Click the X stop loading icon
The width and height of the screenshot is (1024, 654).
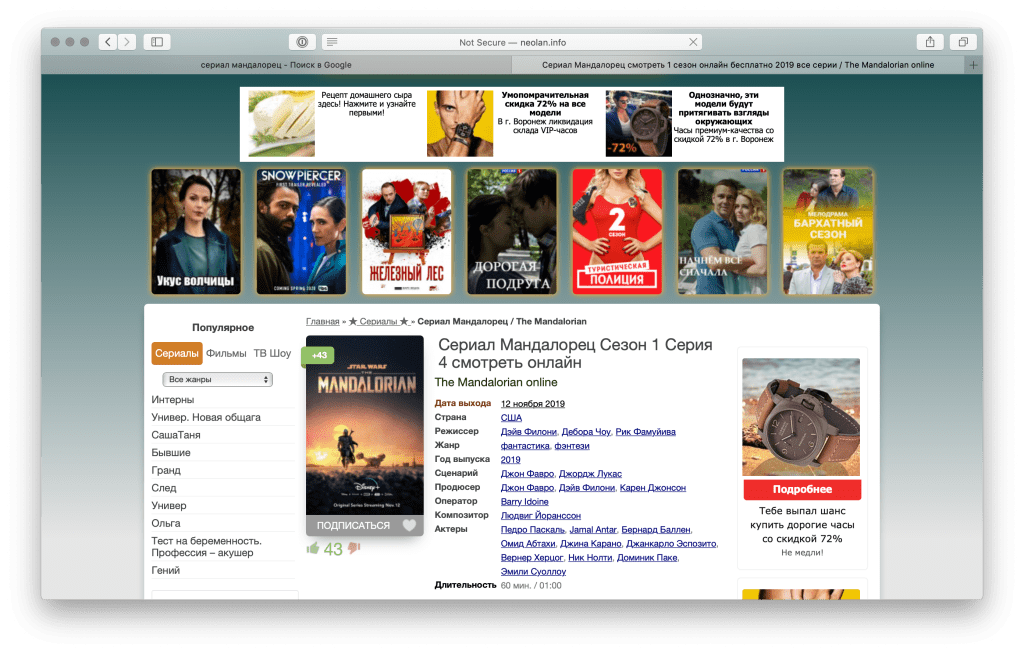[694, 42]
